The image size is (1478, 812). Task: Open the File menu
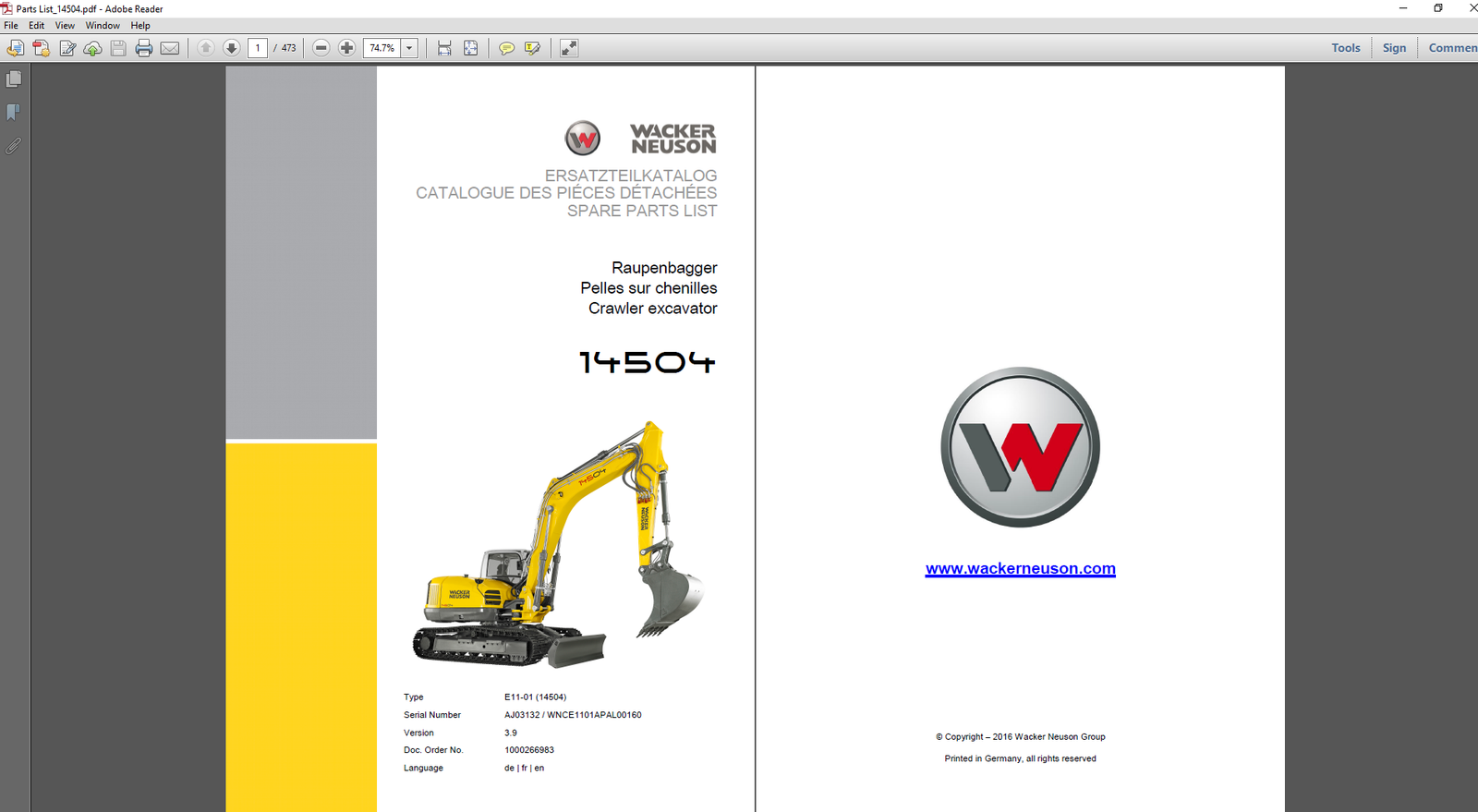click(11, 26)
